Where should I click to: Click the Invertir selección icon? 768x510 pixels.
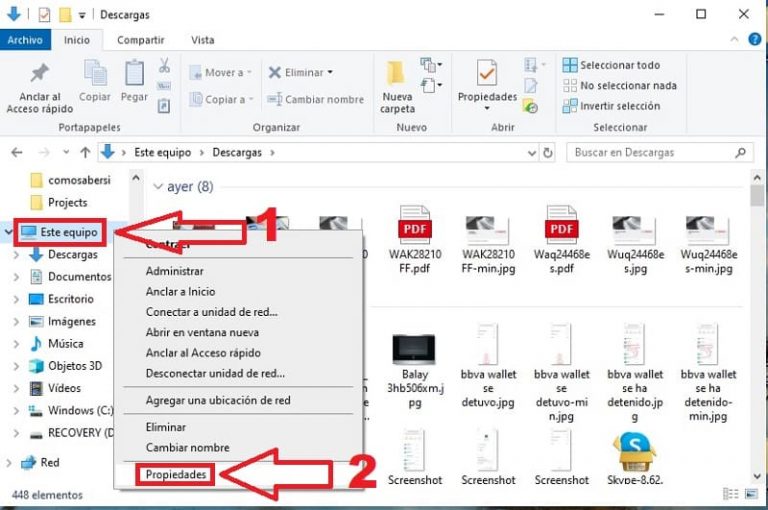570,106
